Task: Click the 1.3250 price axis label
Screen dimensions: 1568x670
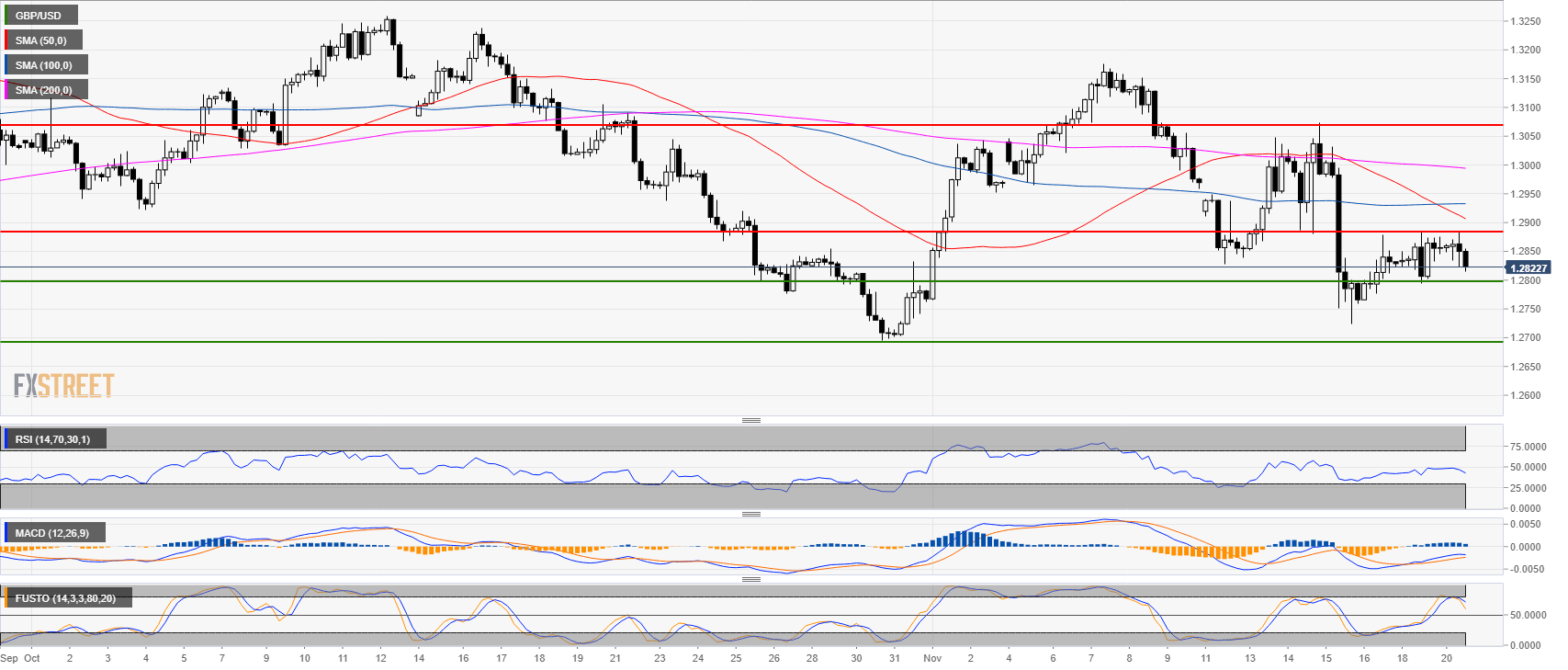Action: tap(1526, 21)
